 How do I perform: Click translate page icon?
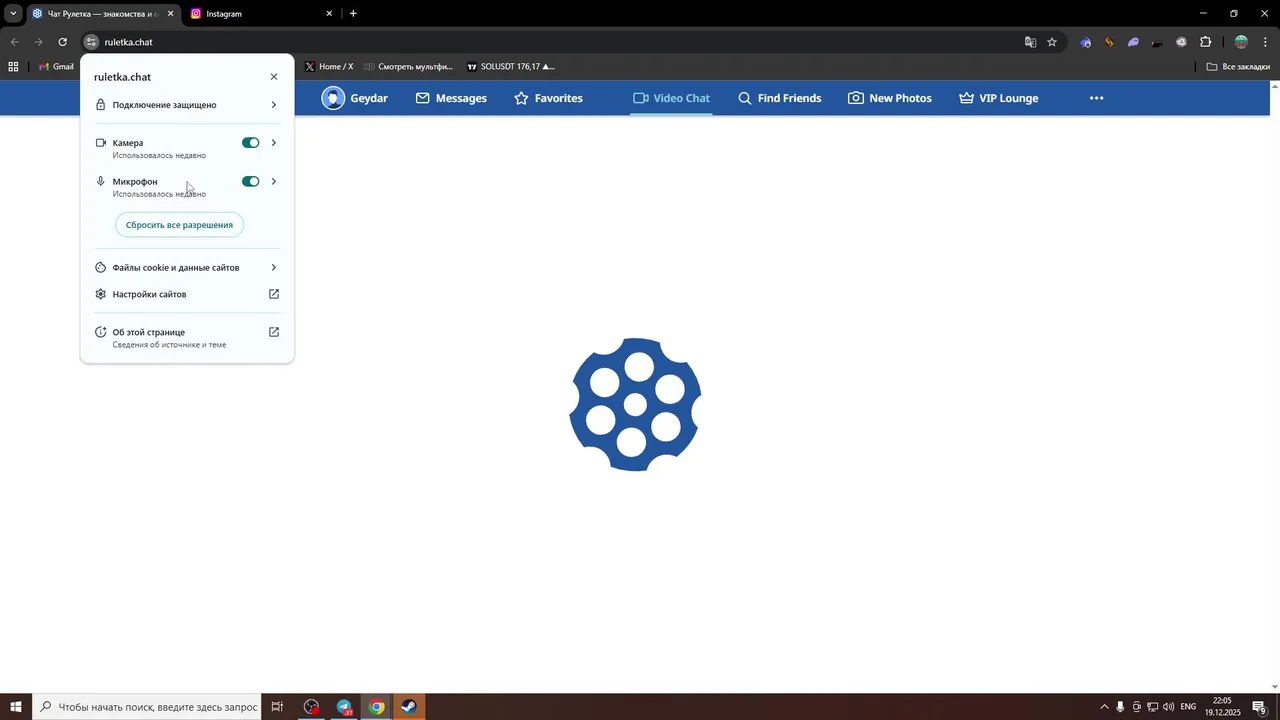tap(1030, 42)
